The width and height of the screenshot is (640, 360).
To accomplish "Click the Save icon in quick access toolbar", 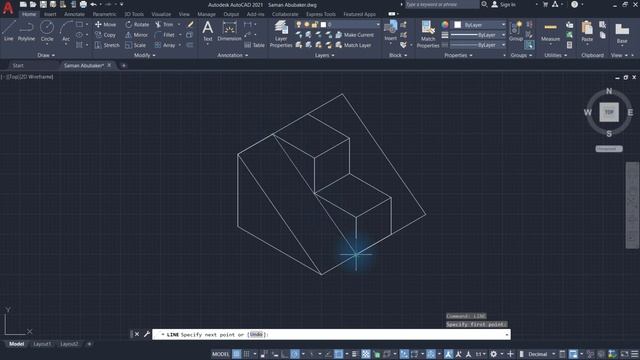I will pyautogui.click(x=43, y=4).
